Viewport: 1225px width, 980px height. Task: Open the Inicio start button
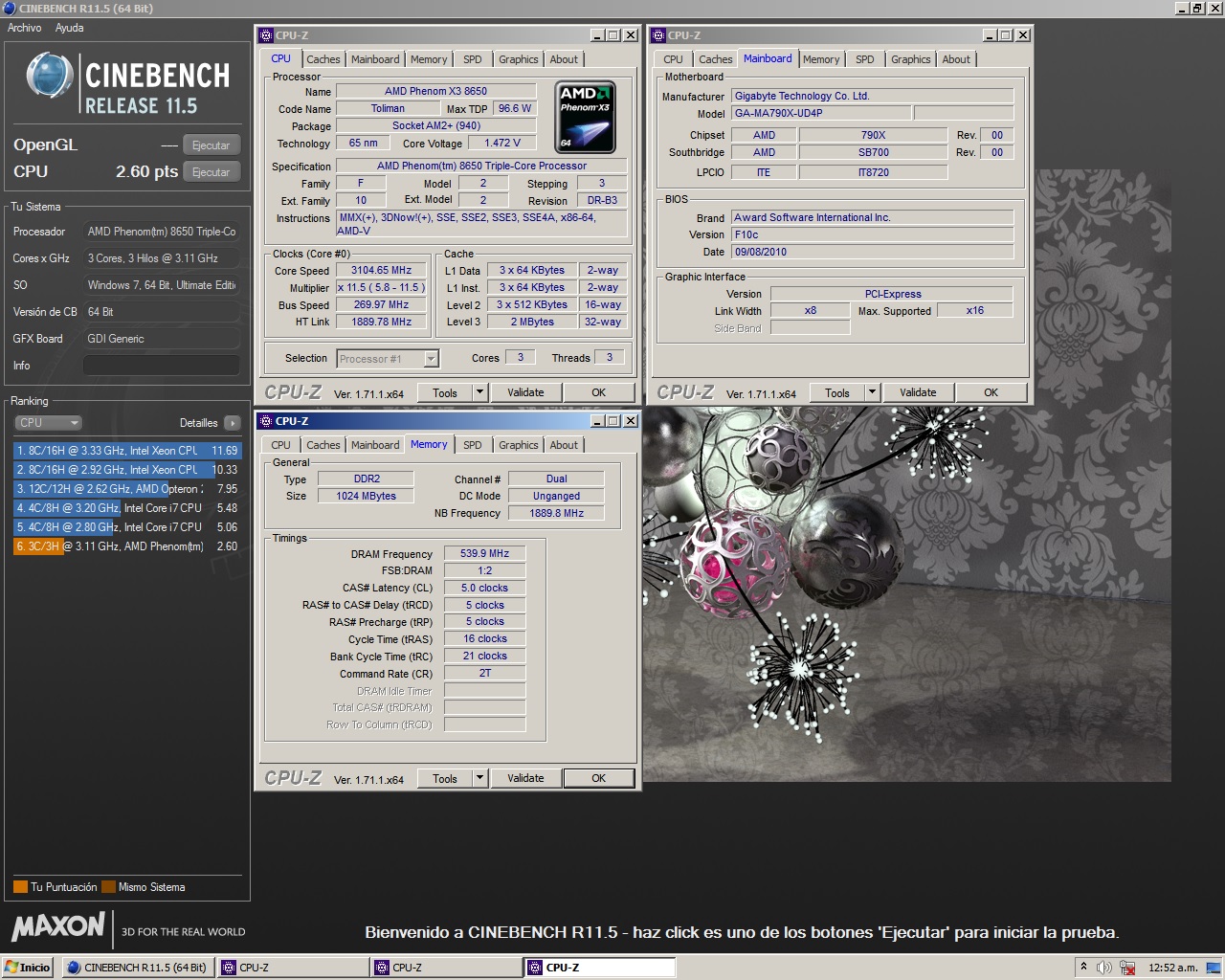28,968
